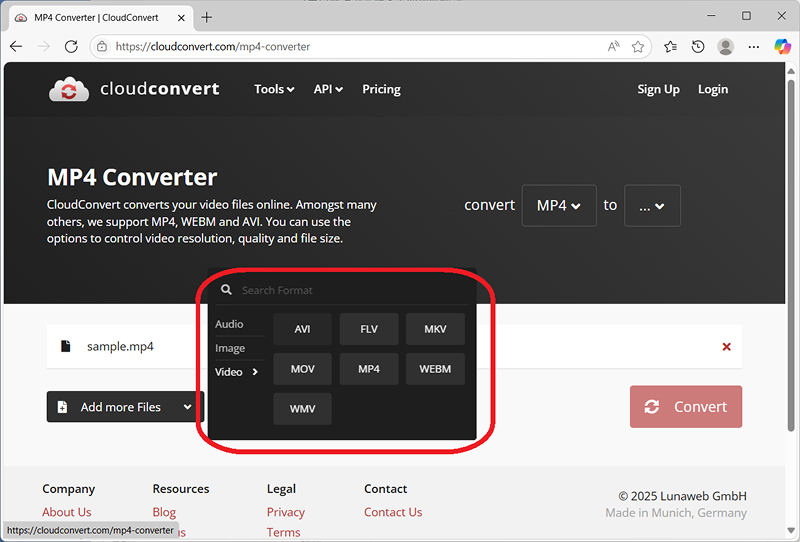The height and width of the screenshot is (542, 800).
Task: Choose WMV output format
Action: click(x=303, y=409)
